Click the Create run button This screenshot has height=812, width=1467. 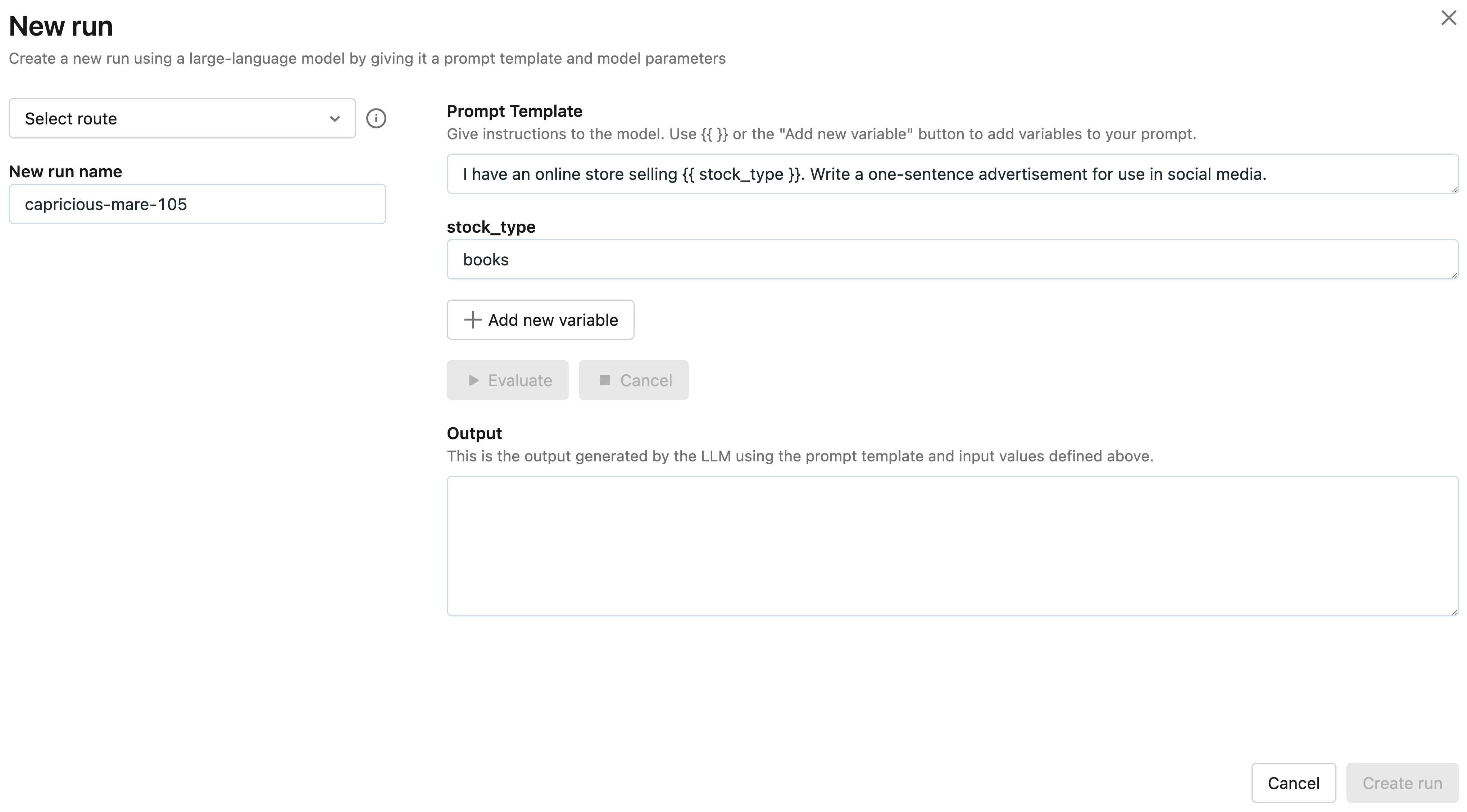click(1402, 783)
